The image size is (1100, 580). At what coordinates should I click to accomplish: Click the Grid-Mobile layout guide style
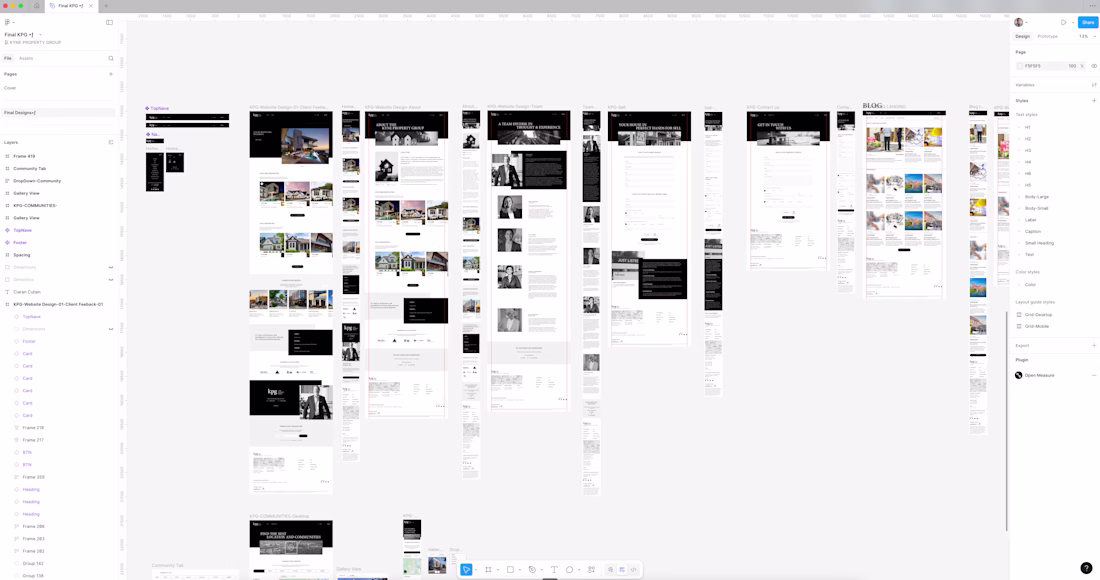tap(1037, 326)
